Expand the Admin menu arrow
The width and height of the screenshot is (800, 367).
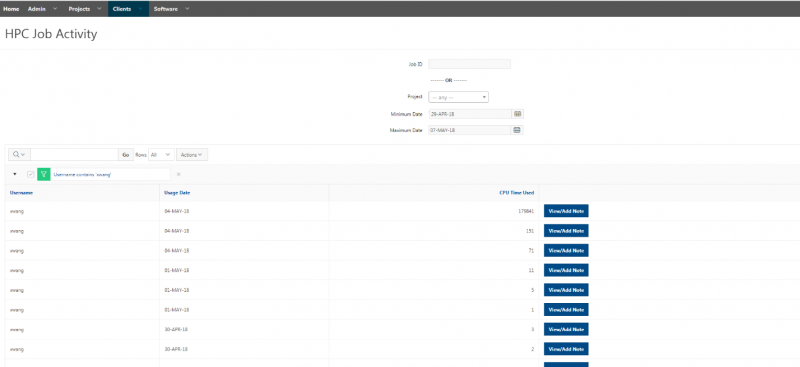point(55,9)
